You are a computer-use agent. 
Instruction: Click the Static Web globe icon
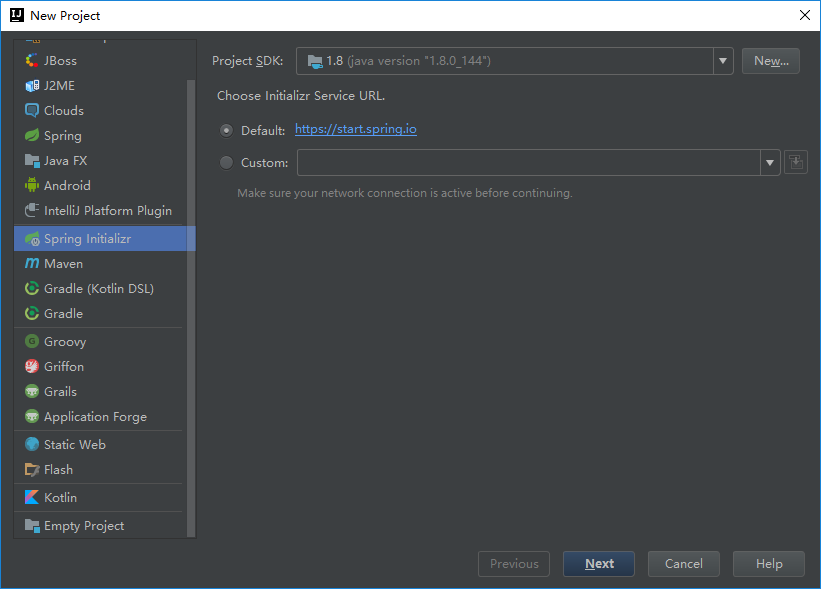(32, 444)
